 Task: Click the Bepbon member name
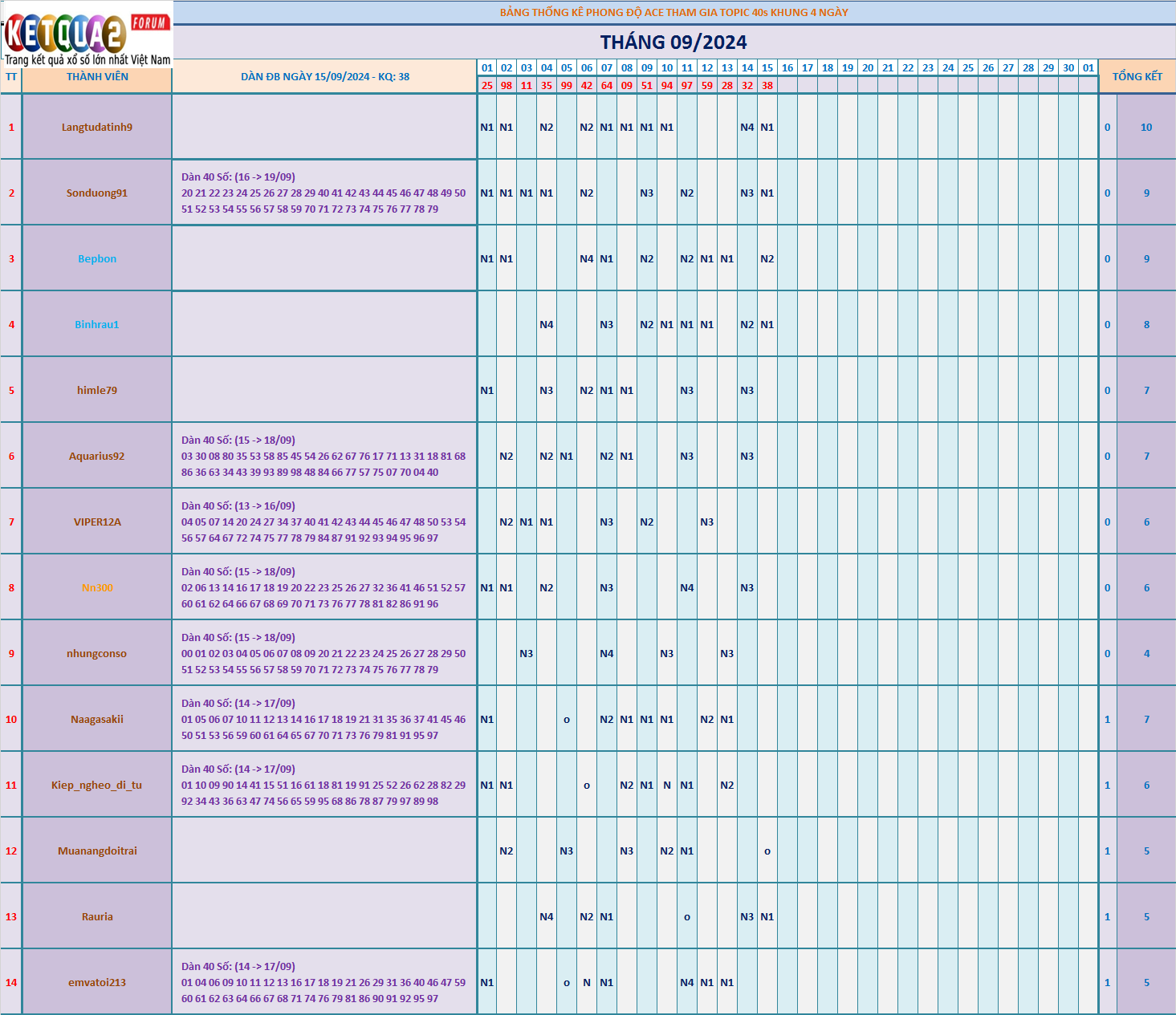pyautogui.click(x=97, y=259)
